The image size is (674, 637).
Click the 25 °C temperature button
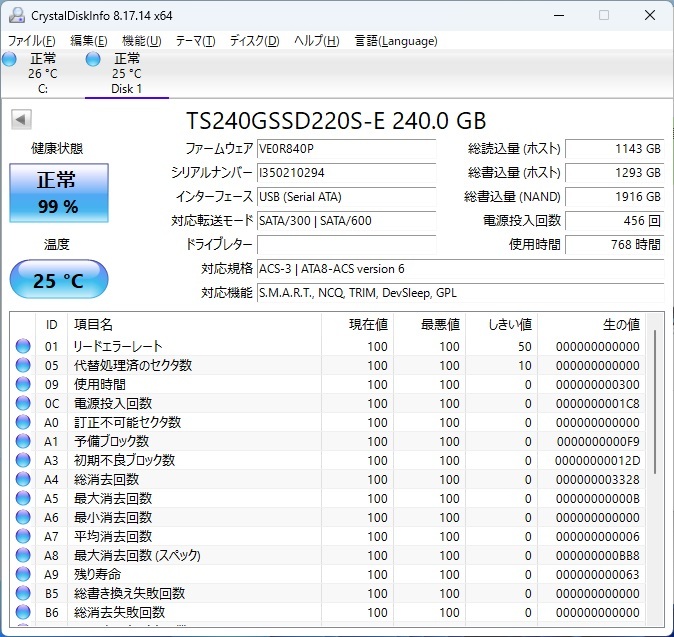click(x=58, y=280)
